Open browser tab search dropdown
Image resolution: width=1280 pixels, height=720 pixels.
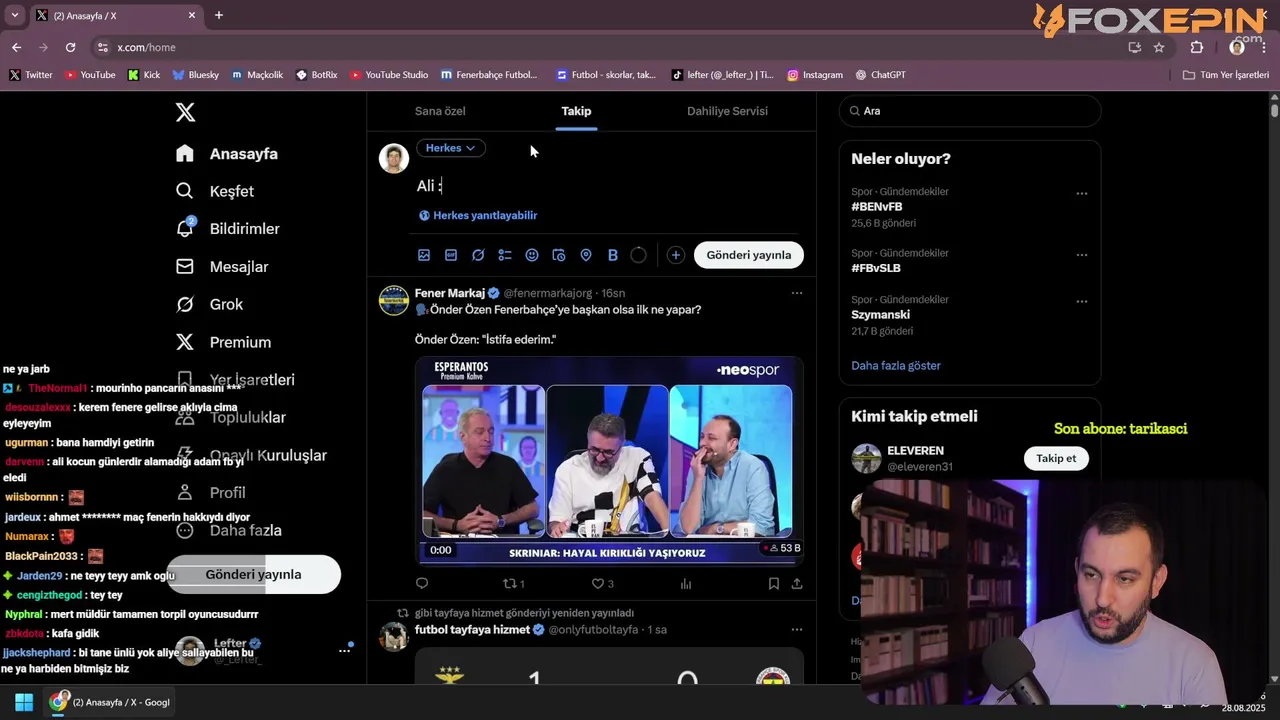(x=14, y=15)
